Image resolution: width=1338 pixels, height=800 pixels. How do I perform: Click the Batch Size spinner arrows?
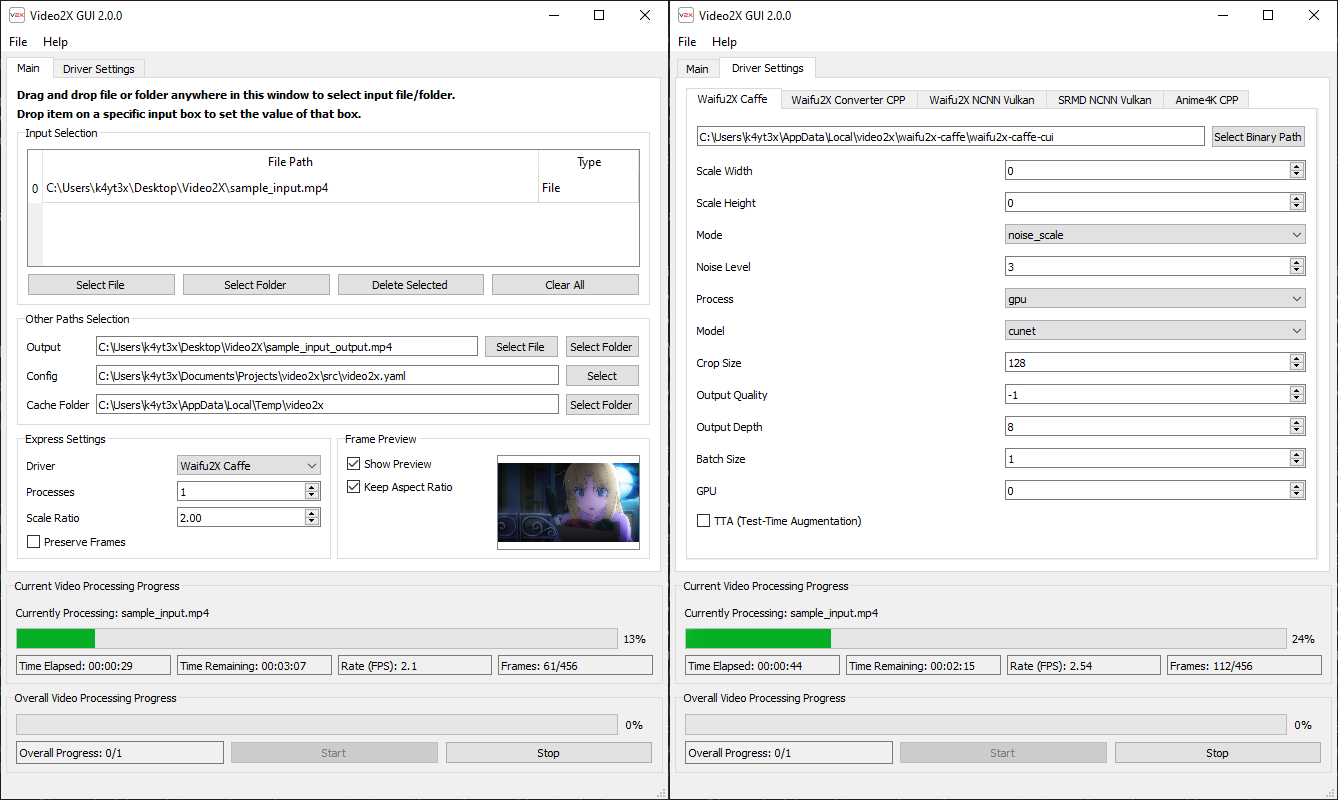point(1297,459)
